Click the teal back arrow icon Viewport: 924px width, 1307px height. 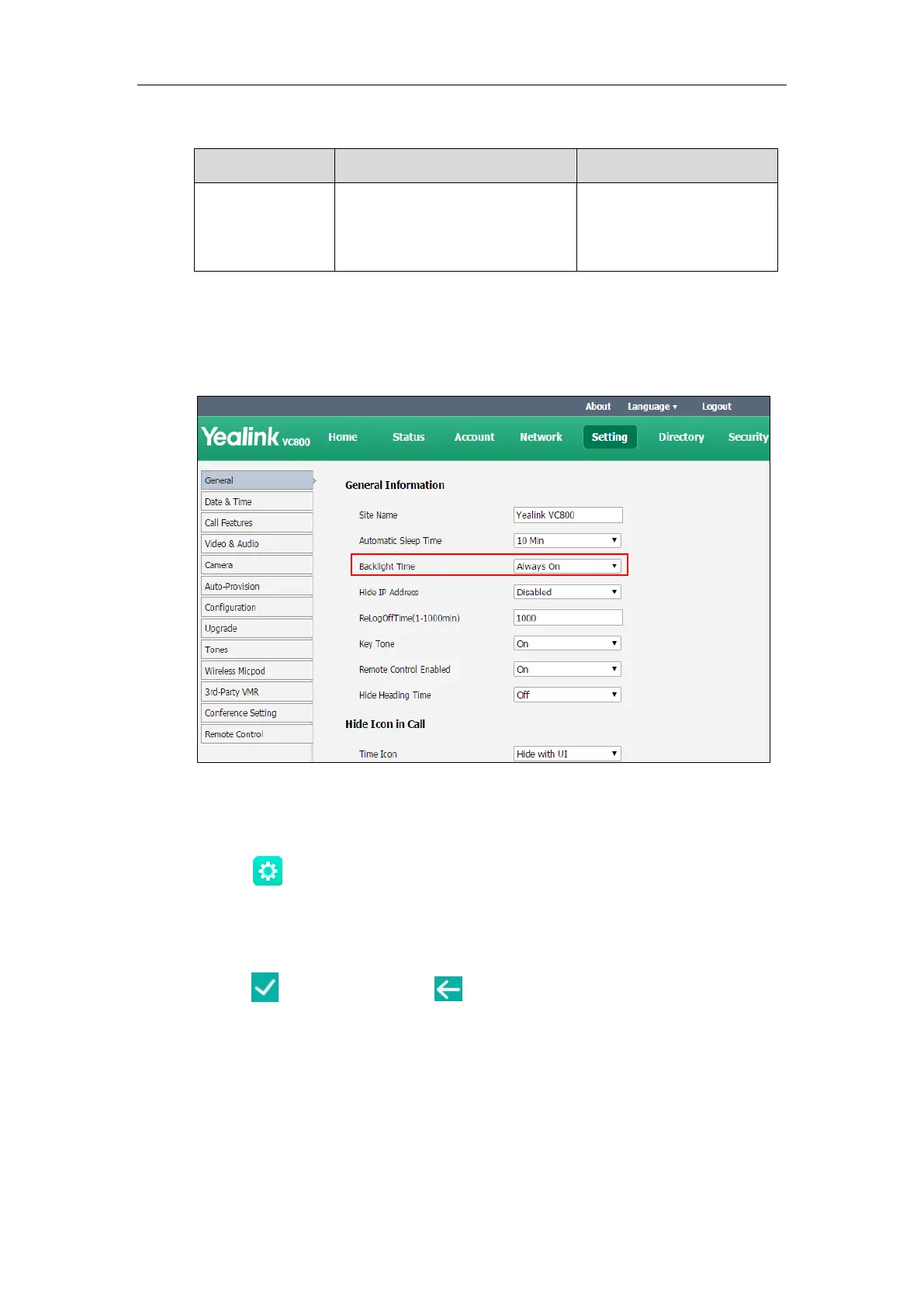(448, 988)
